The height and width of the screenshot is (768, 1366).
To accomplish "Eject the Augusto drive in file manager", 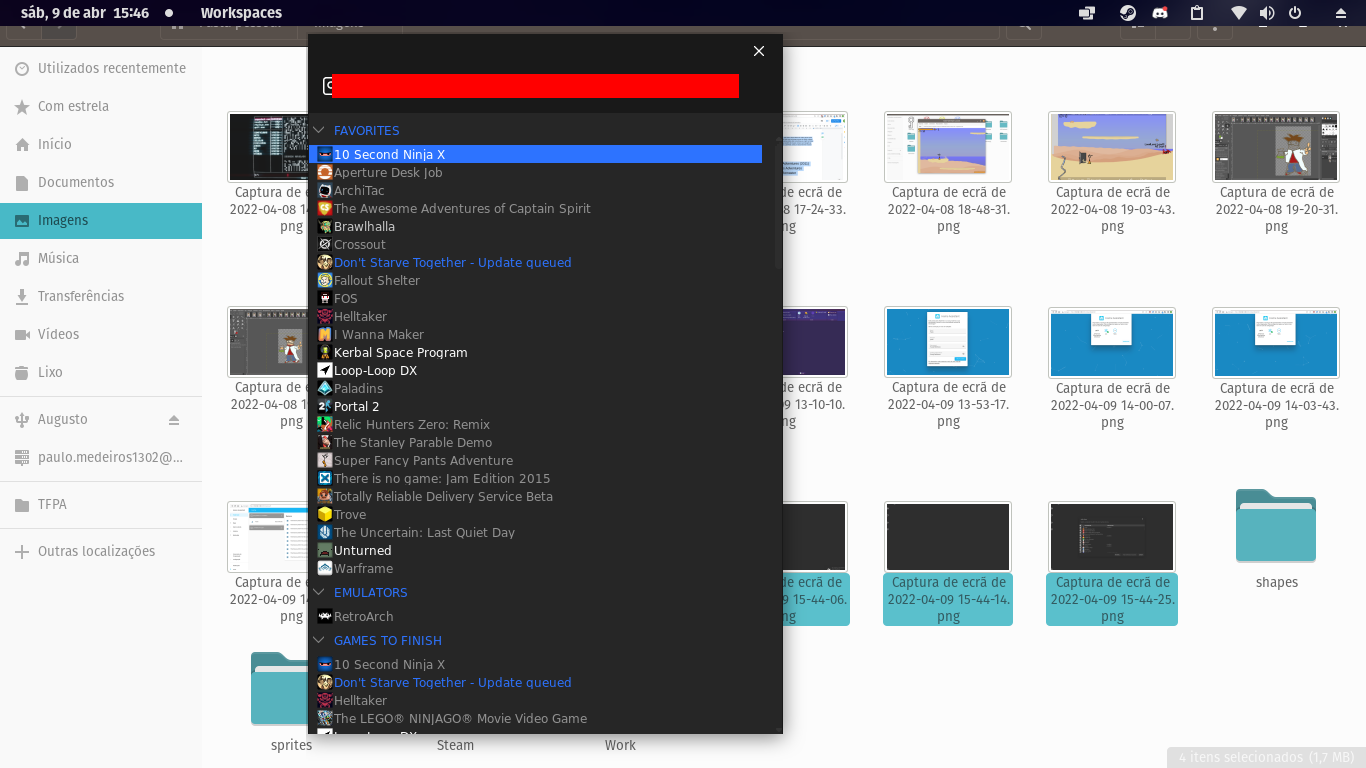I will click(x=174, y=419).
